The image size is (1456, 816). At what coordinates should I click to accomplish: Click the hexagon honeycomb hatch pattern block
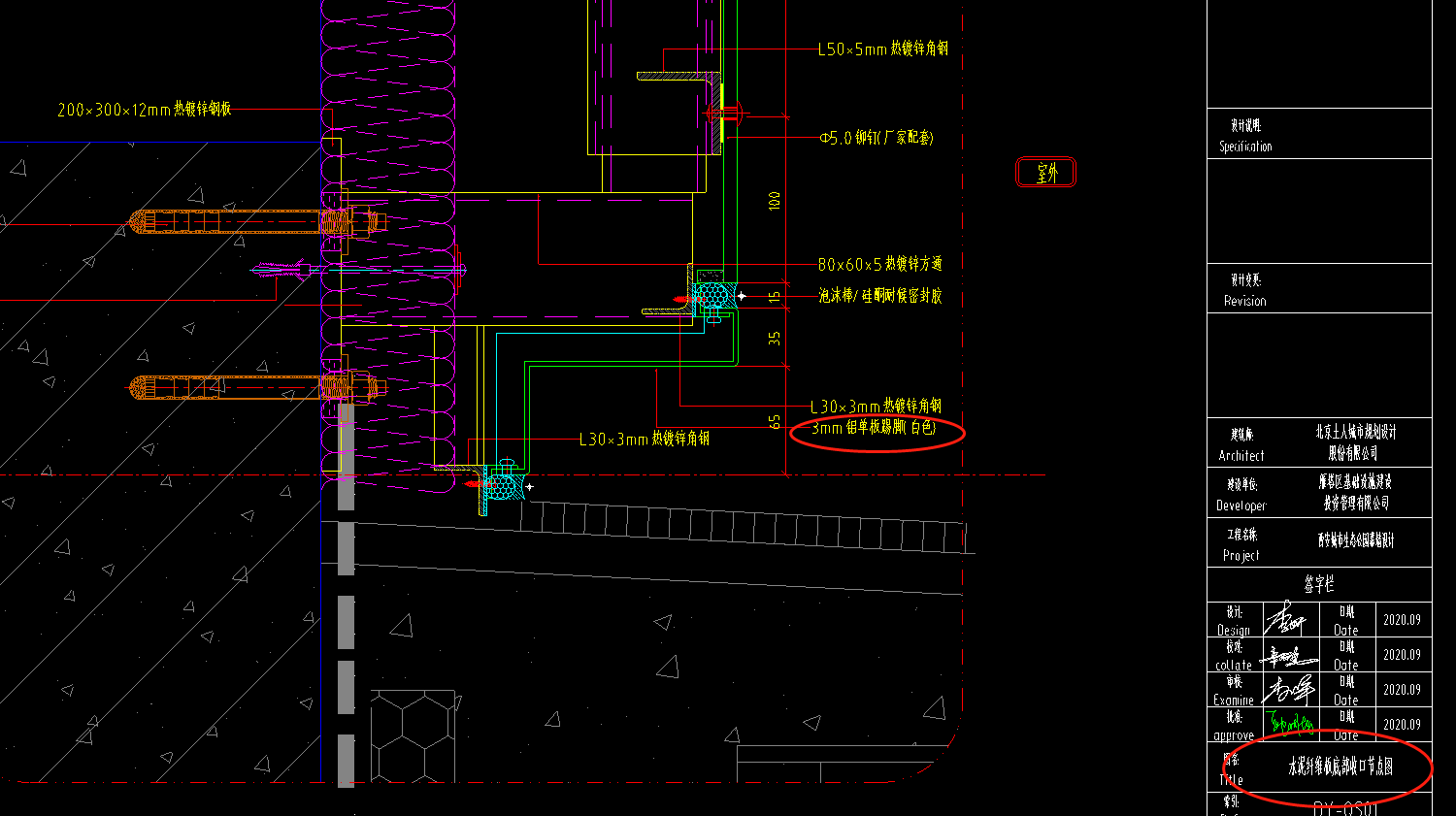pyautogui.click(x=413, y=735)
